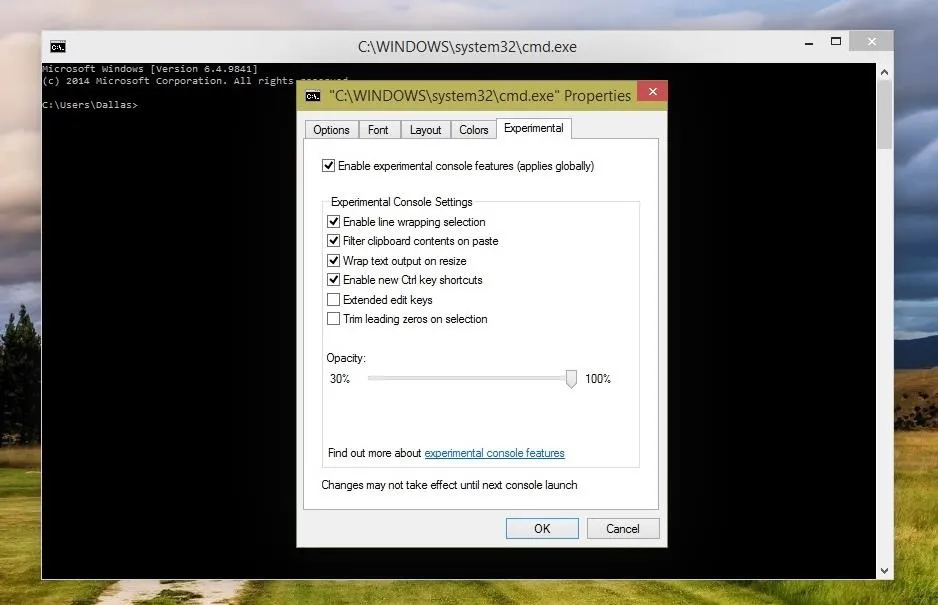Check Trim leading zeros on selection
938x605 pixels.
click(333, 318)
